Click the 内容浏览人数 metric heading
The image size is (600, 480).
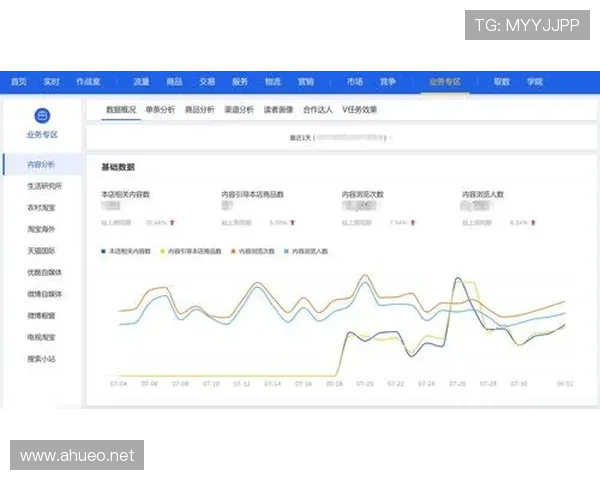(x=483, y=194)
